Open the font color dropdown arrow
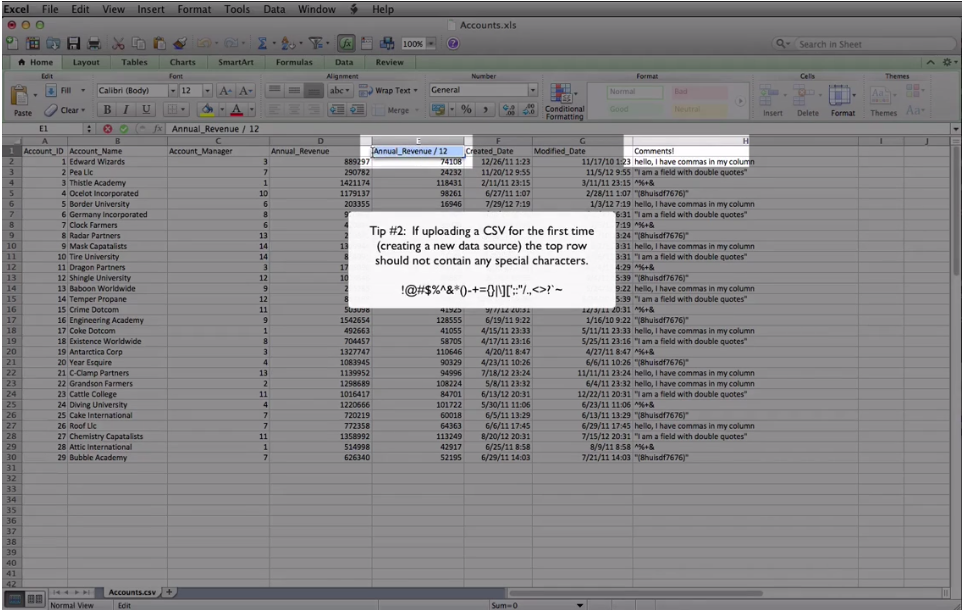 pos(251,110)
